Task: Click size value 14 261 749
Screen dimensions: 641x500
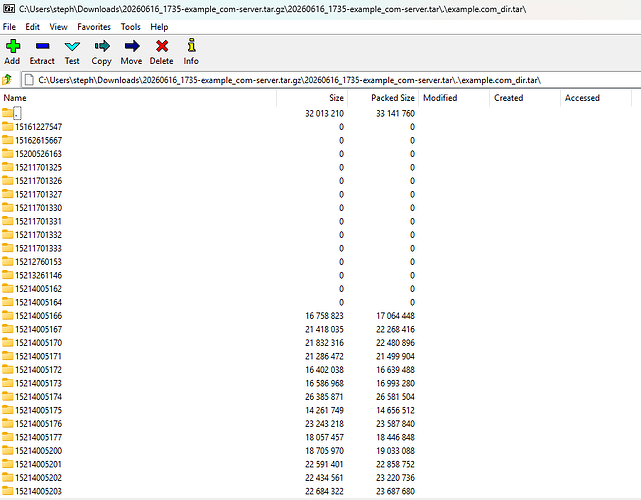Action: (x=324, y=410)
